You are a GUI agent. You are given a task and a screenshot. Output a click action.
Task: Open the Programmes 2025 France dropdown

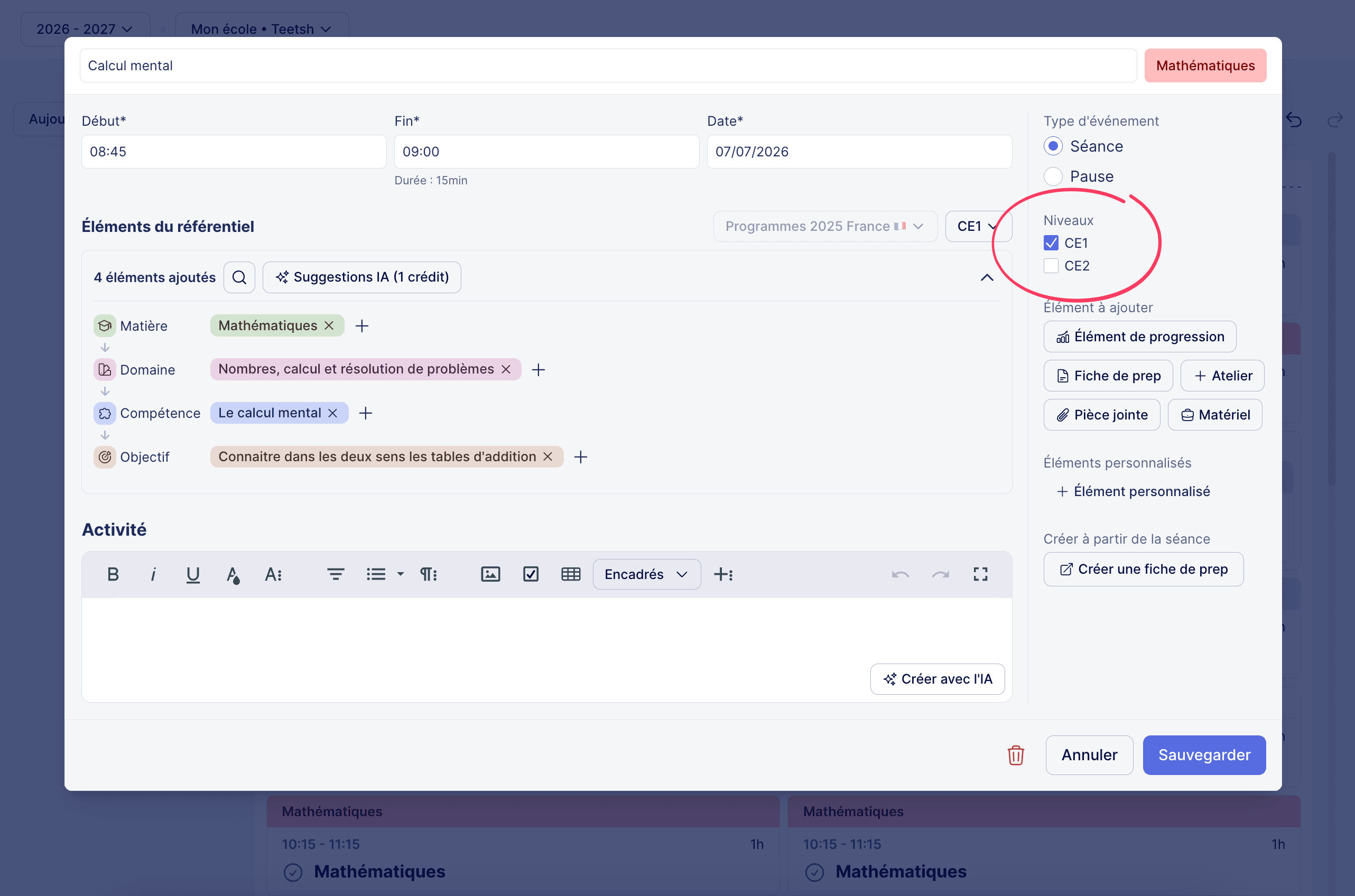[x=824, y=226]
